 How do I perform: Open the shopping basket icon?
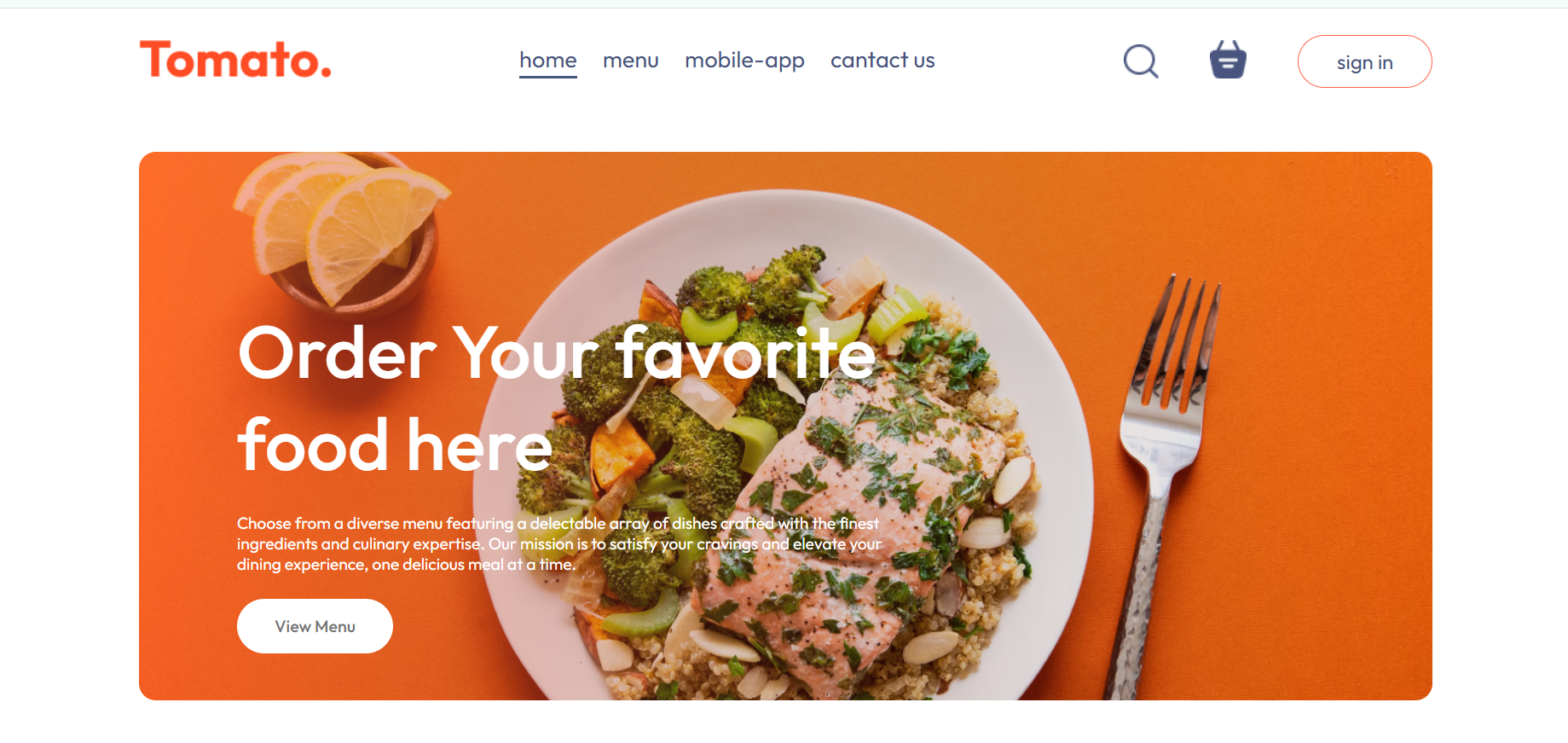pyautogui.click(x=1228, y=60)
